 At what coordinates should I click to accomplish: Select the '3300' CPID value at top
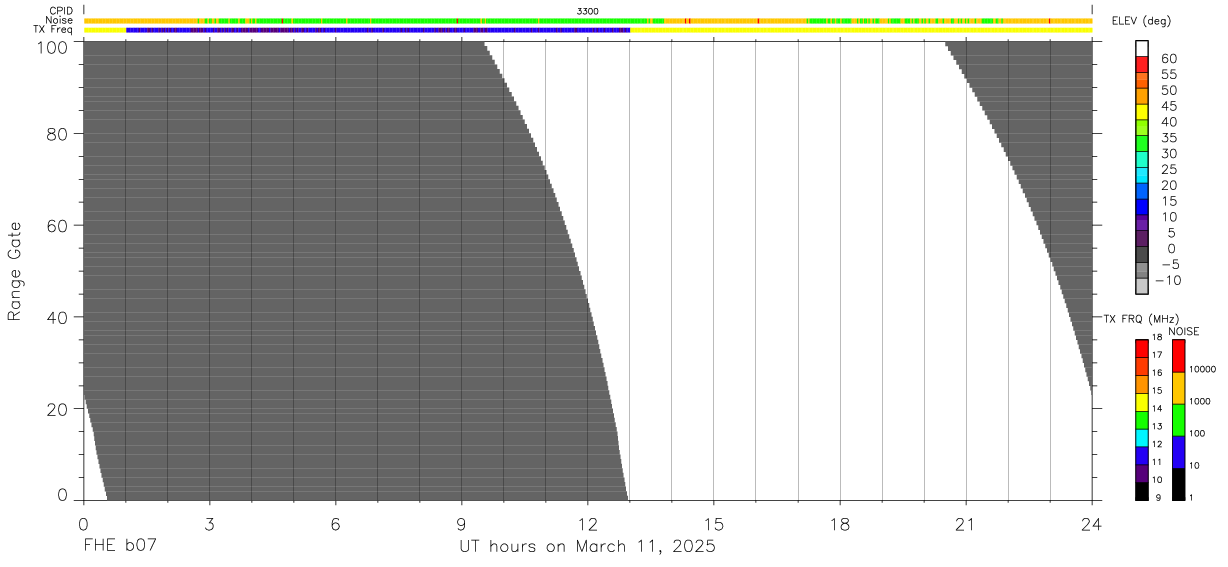click(x=588, y=11)
